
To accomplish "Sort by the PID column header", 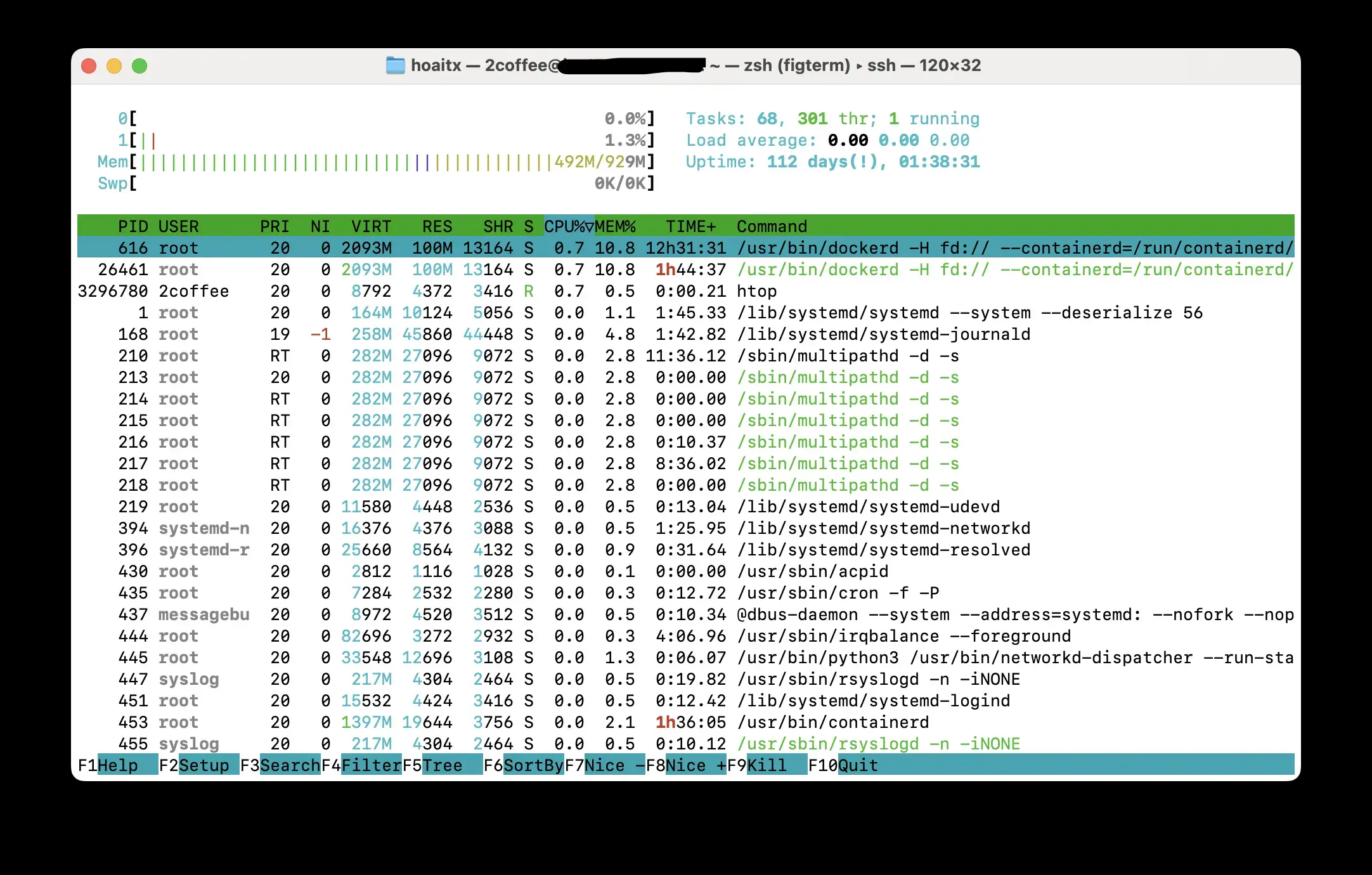I will point(133,226).
